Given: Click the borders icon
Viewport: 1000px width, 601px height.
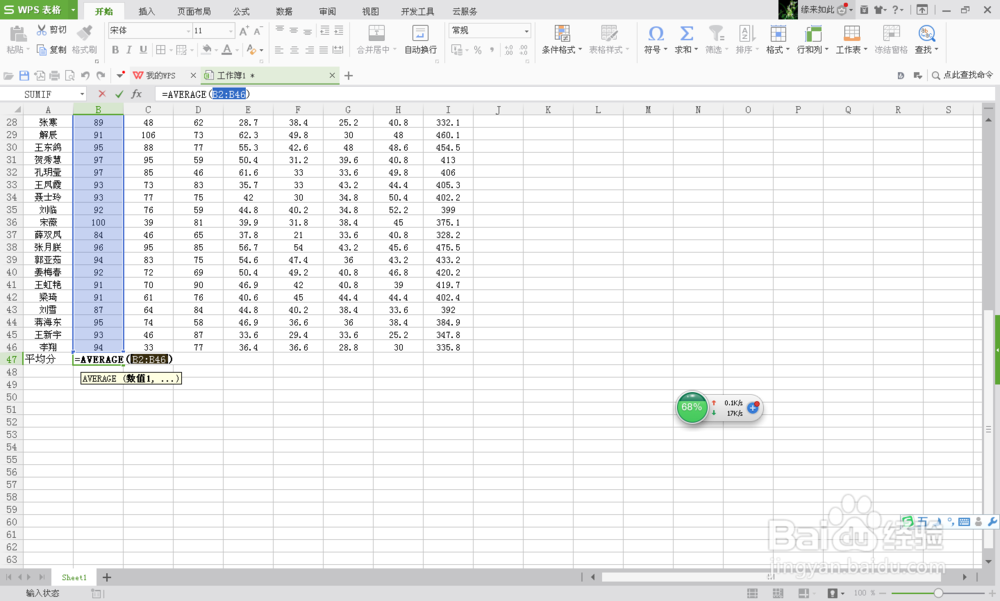Looking at the screenshot, I should (x=161, y=50).
